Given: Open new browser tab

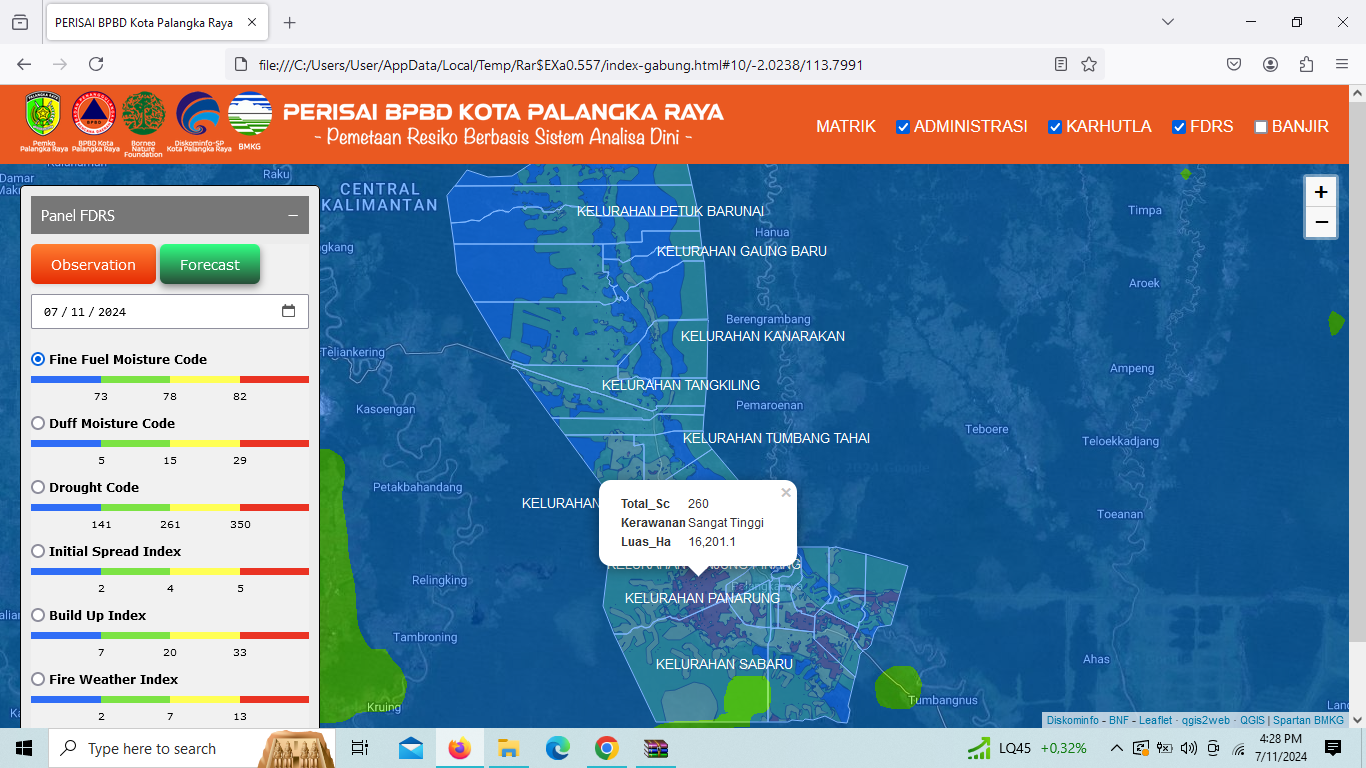Looking at the screenshot, I should tap(290, 22).
